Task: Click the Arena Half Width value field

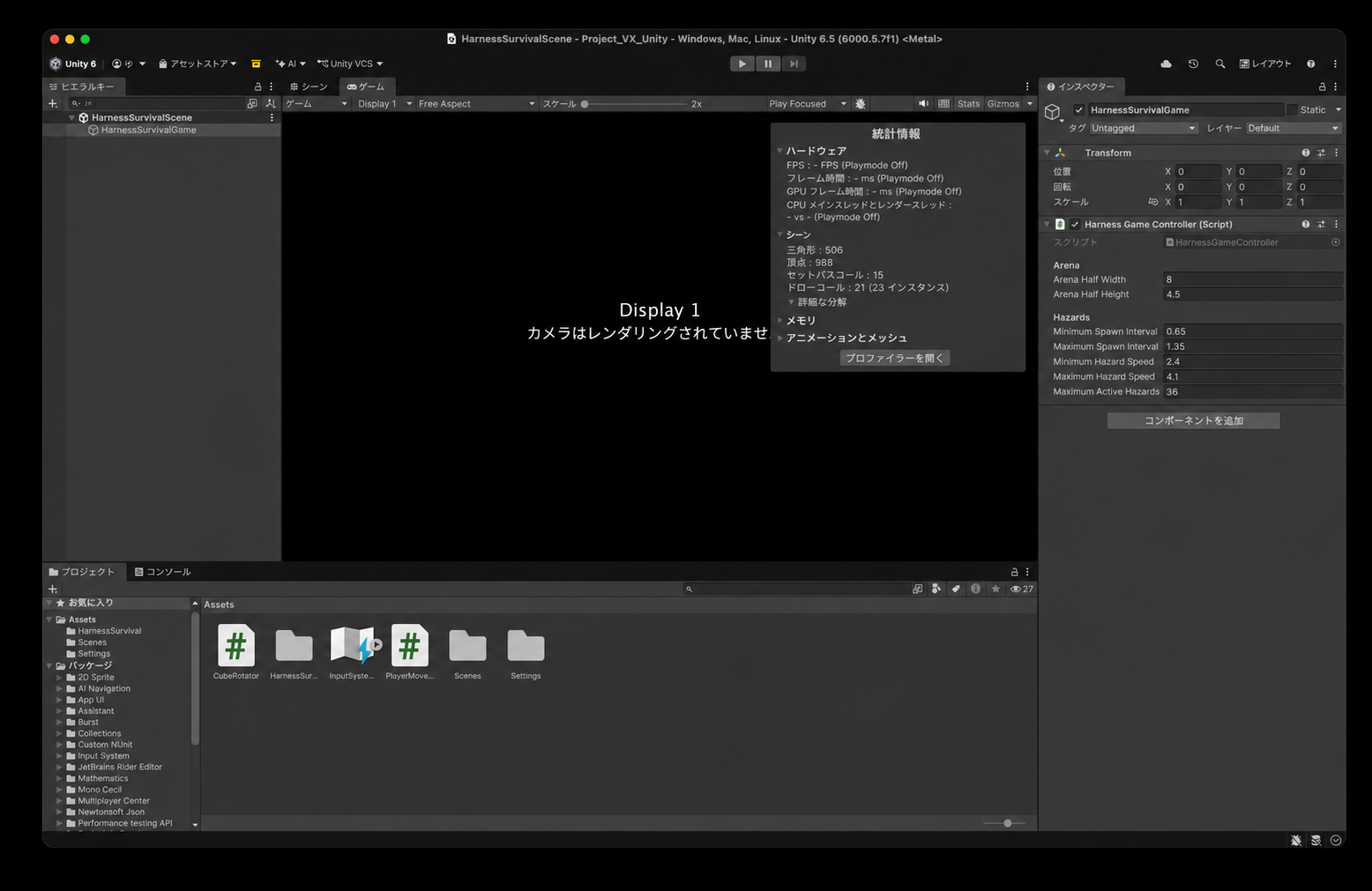Action: 1253,279
